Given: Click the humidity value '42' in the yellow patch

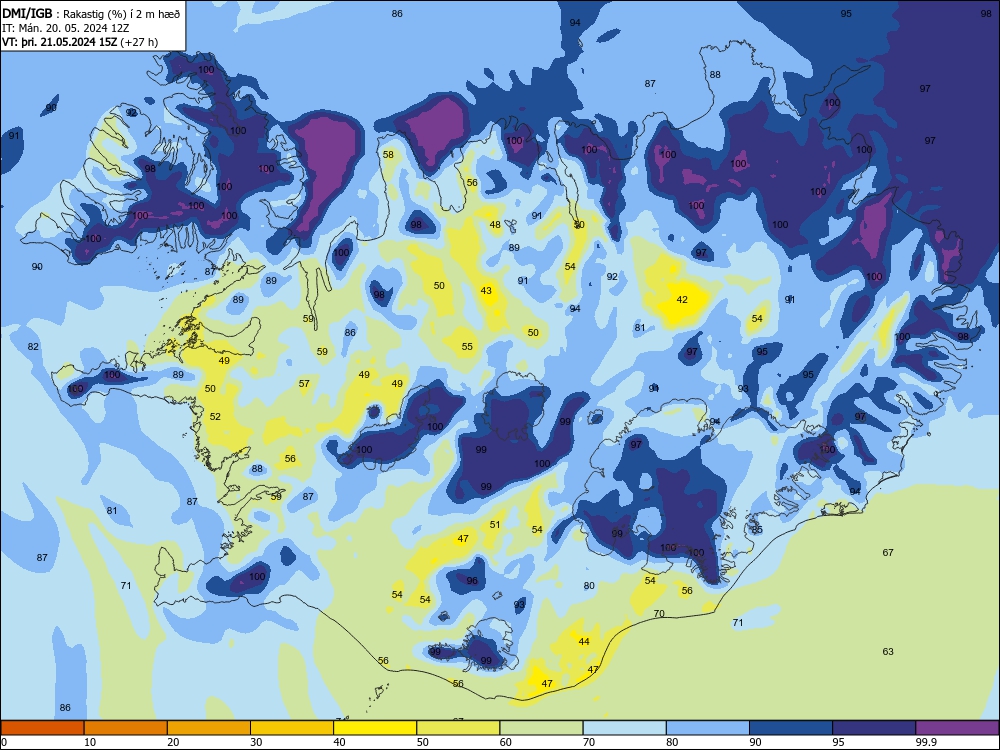Looking at the screenshot, I should 682,299.
